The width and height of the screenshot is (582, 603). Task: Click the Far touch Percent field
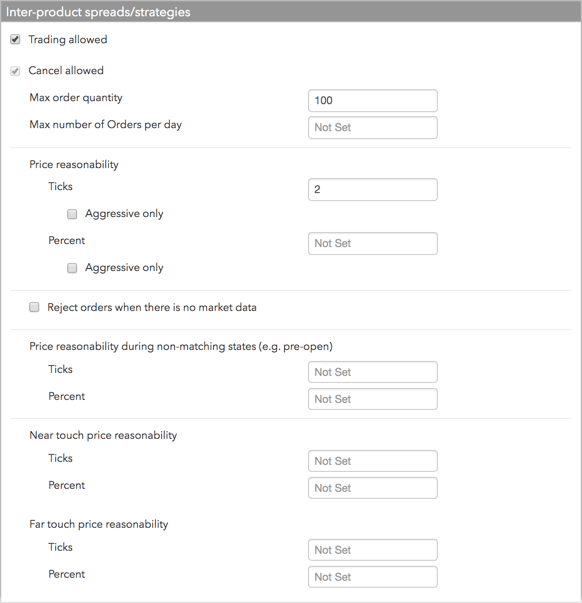pyautogui.click(x=373, y=576)
